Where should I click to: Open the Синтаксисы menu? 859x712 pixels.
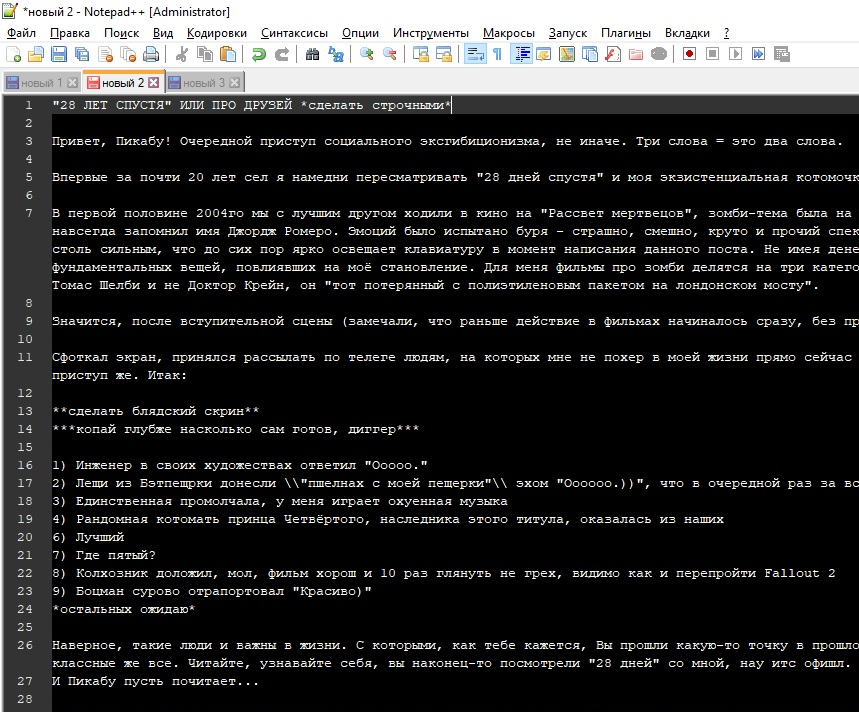(294, 33)
